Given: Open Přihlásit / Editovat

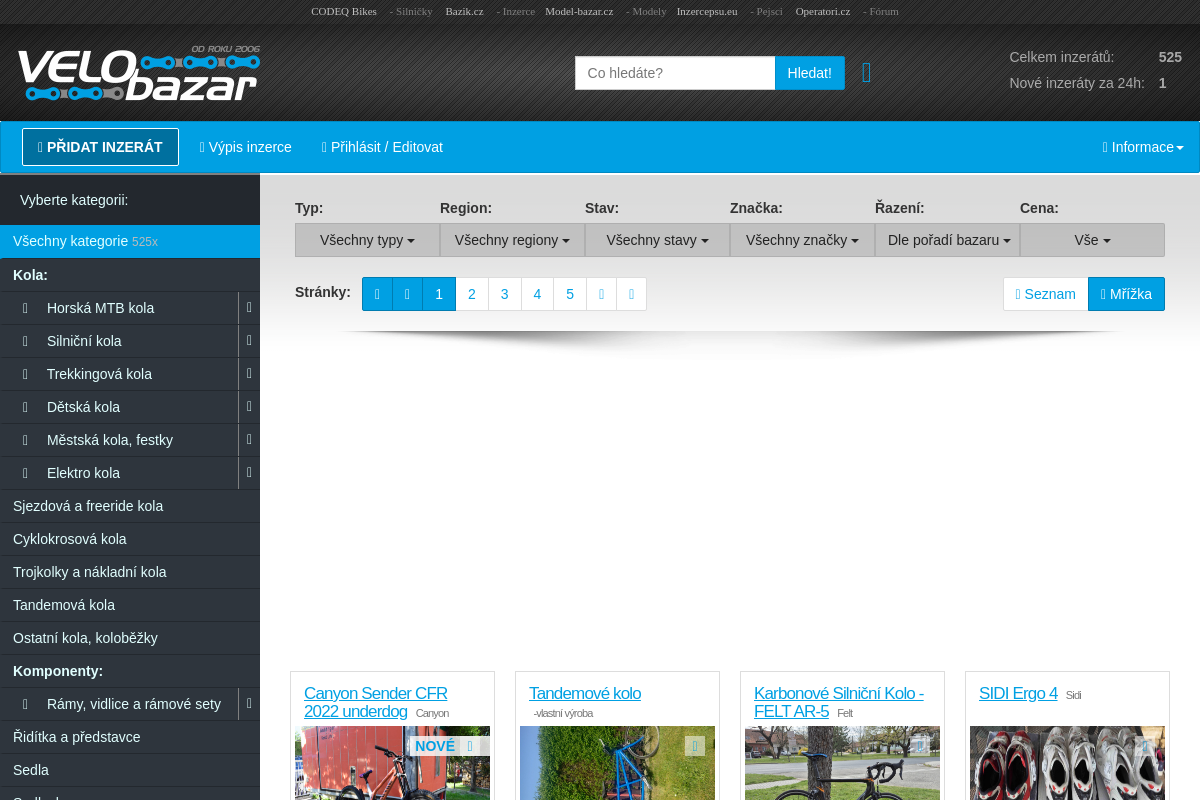Looking at the screenshot, I should click(382, 147).
